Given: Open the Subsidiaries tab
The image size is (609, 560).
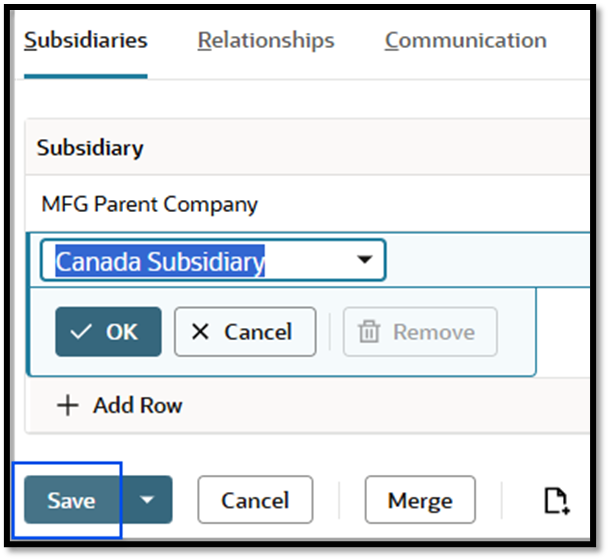Looking at the screenshot, I should pos(86,41).
